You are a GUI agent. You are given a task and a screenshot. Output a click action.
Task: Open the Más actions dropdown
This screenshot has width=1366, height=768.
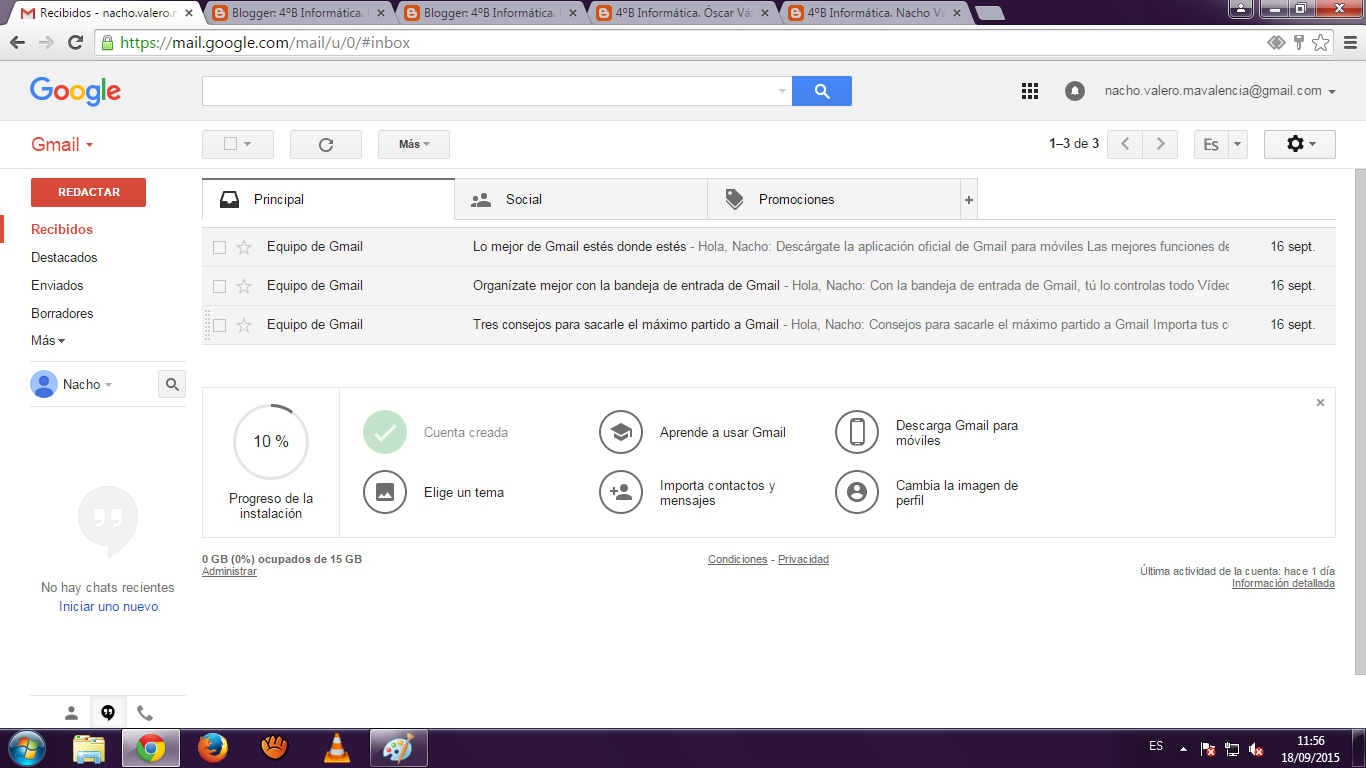(414, 144)
